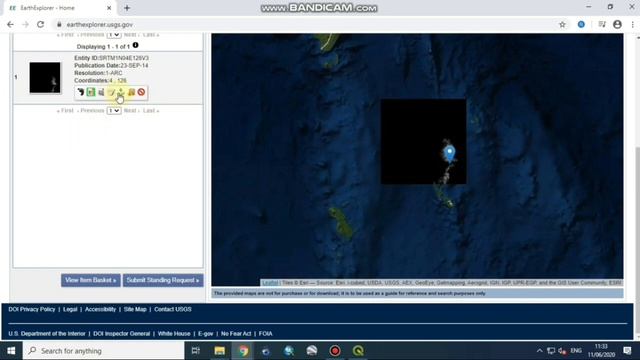640x360 pixels.
Task: Open Site Map footer link
Action: coord(135,309)
